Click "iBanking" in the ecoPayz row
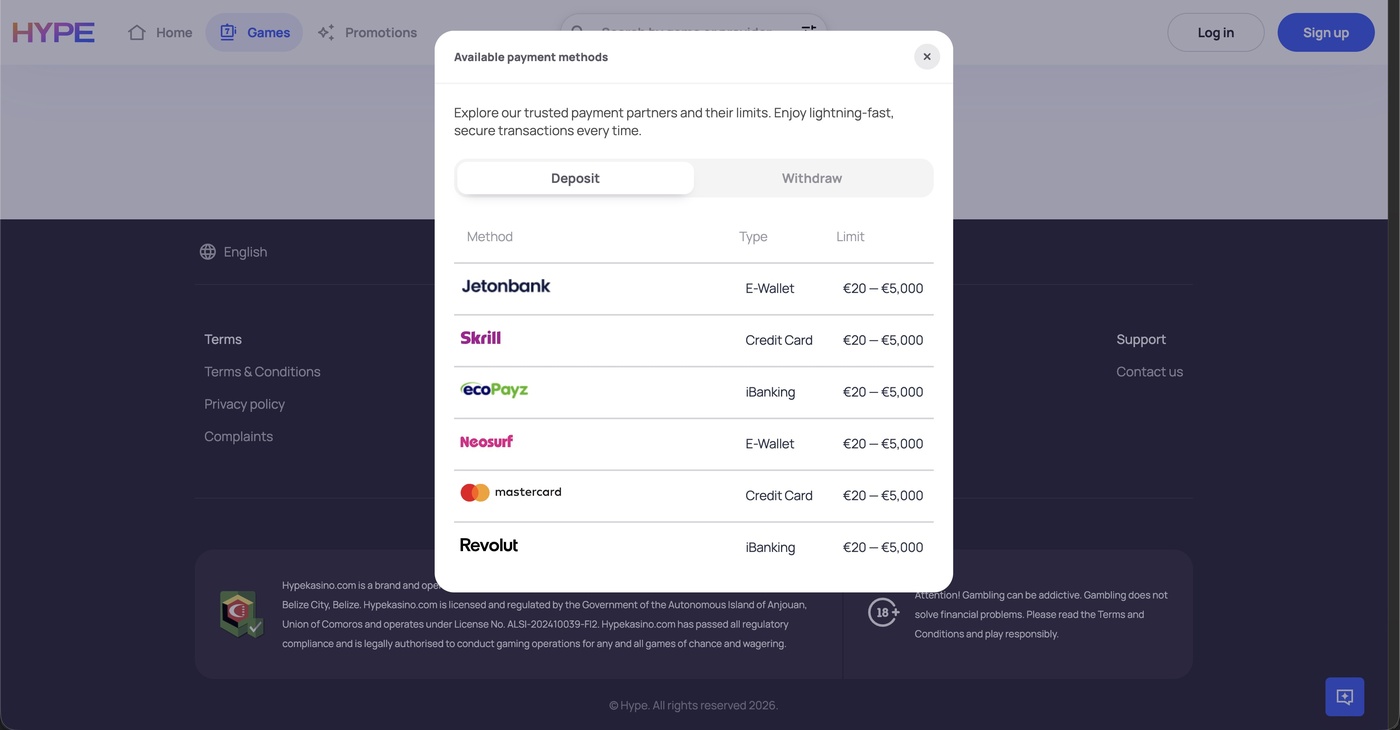The height and width of the screenshot is (730, 1400). click(x=770, y=392)
